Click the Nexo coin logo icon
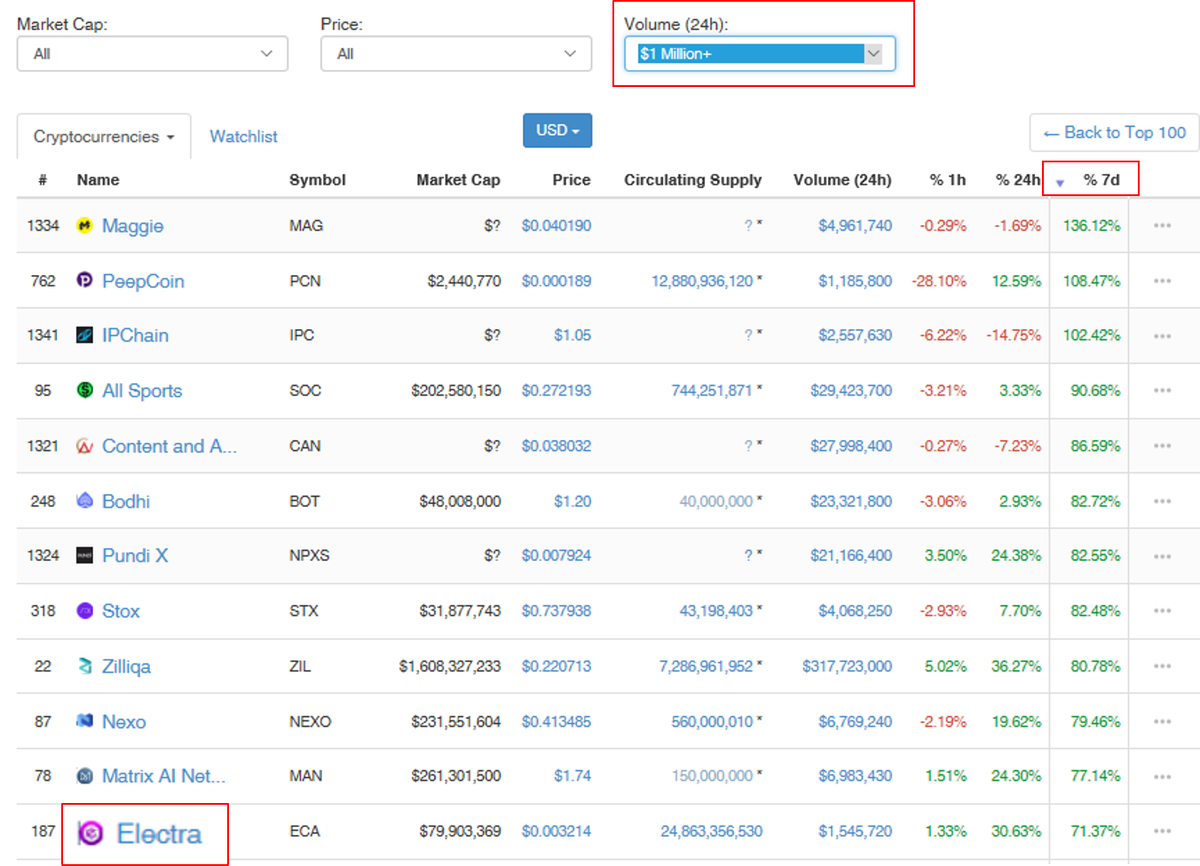Screen dimensions: 1200x866 pyautogui.click(x=85, y=721)
